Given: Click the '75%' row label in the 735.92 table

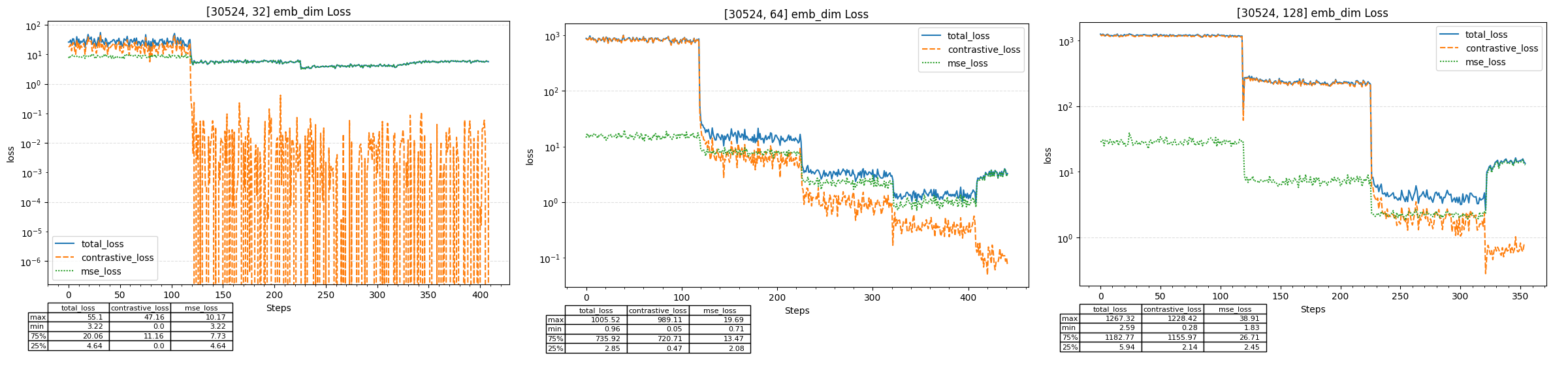Looking at the screenshot, I should [x=556, y=339].
